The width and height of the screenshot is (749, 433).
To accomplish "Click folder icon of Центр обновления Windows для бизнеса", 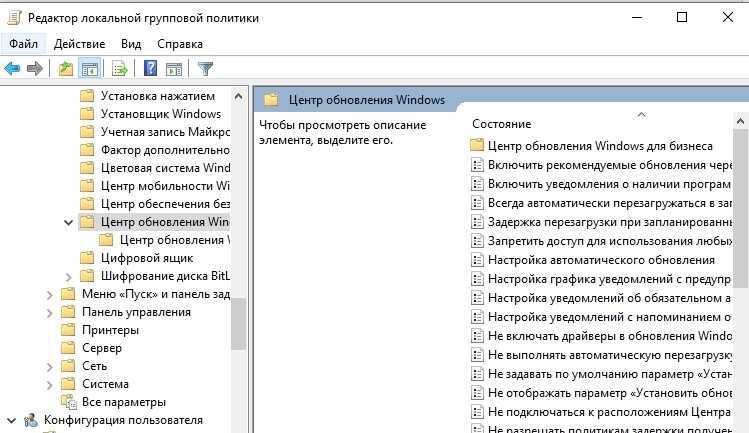I will 477,145.
